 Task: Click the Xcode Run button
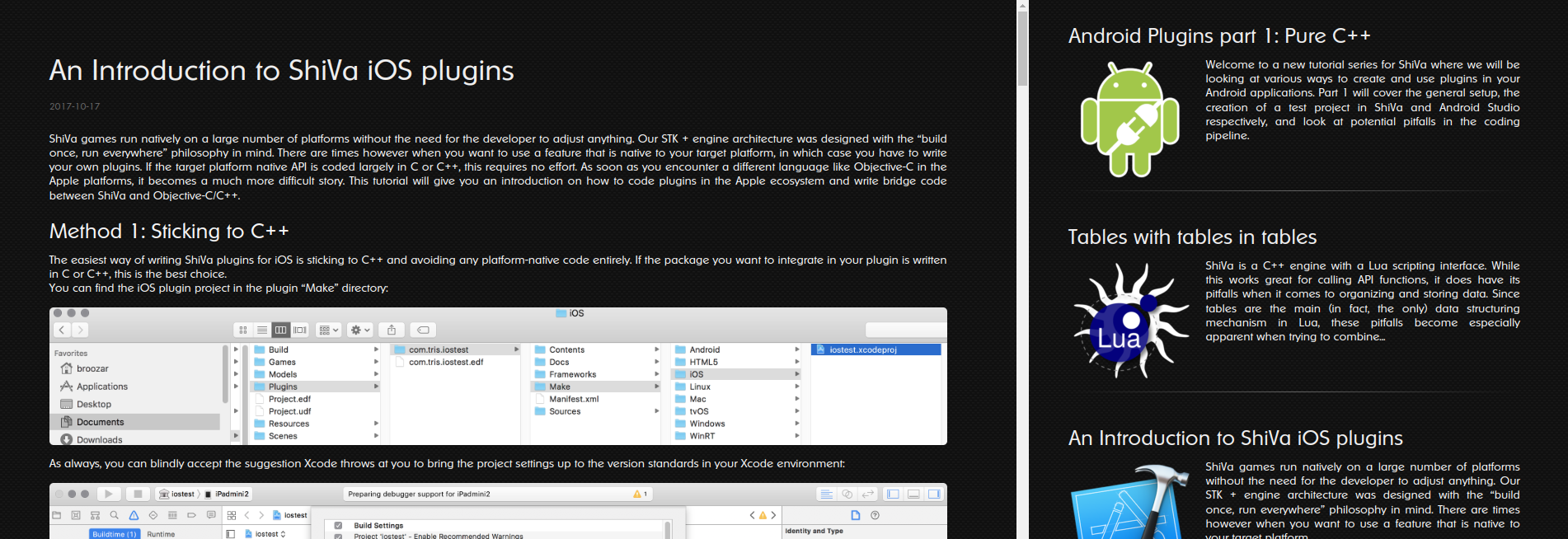108,494
